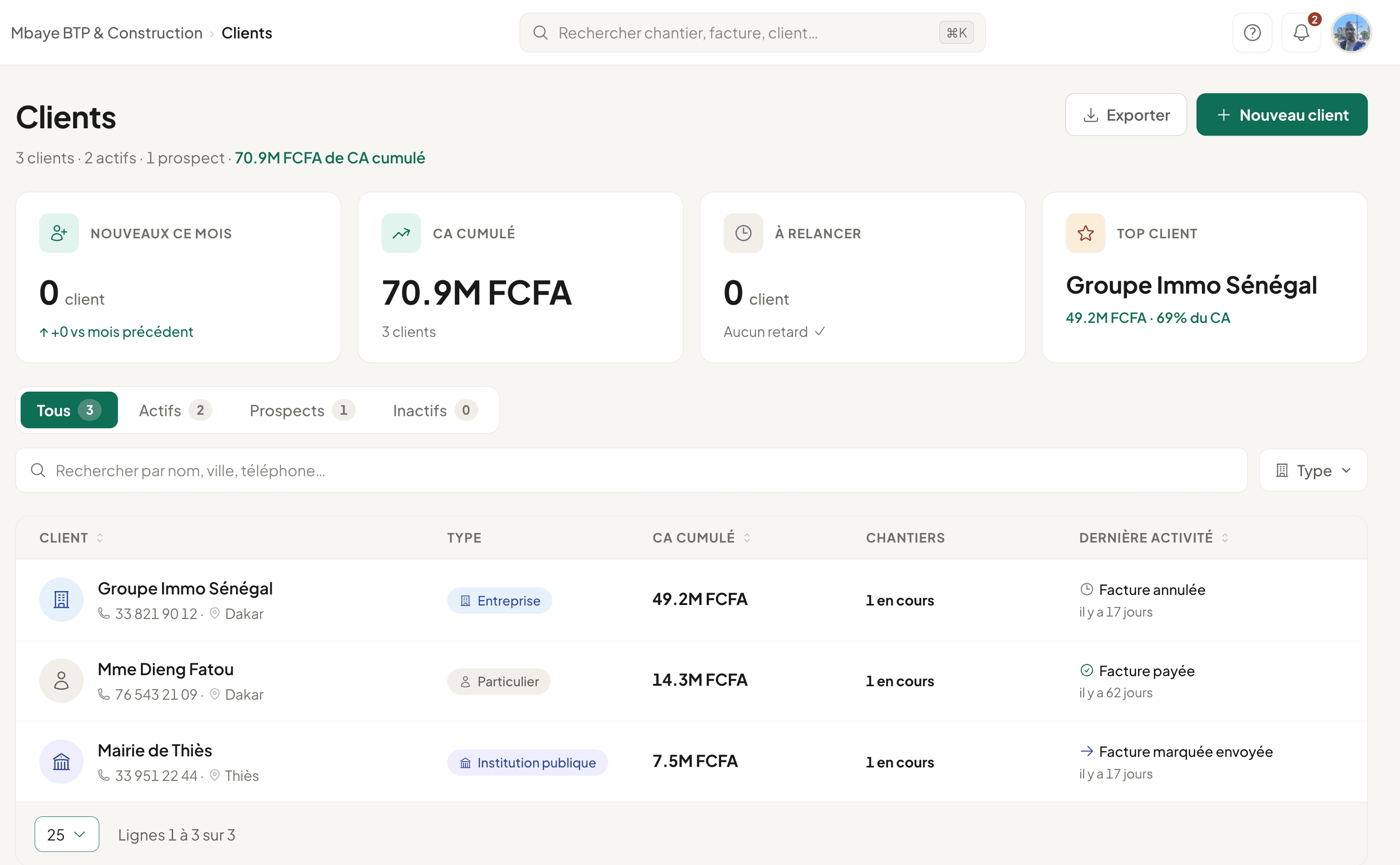Open the help question mark icon

(1252, 33)
